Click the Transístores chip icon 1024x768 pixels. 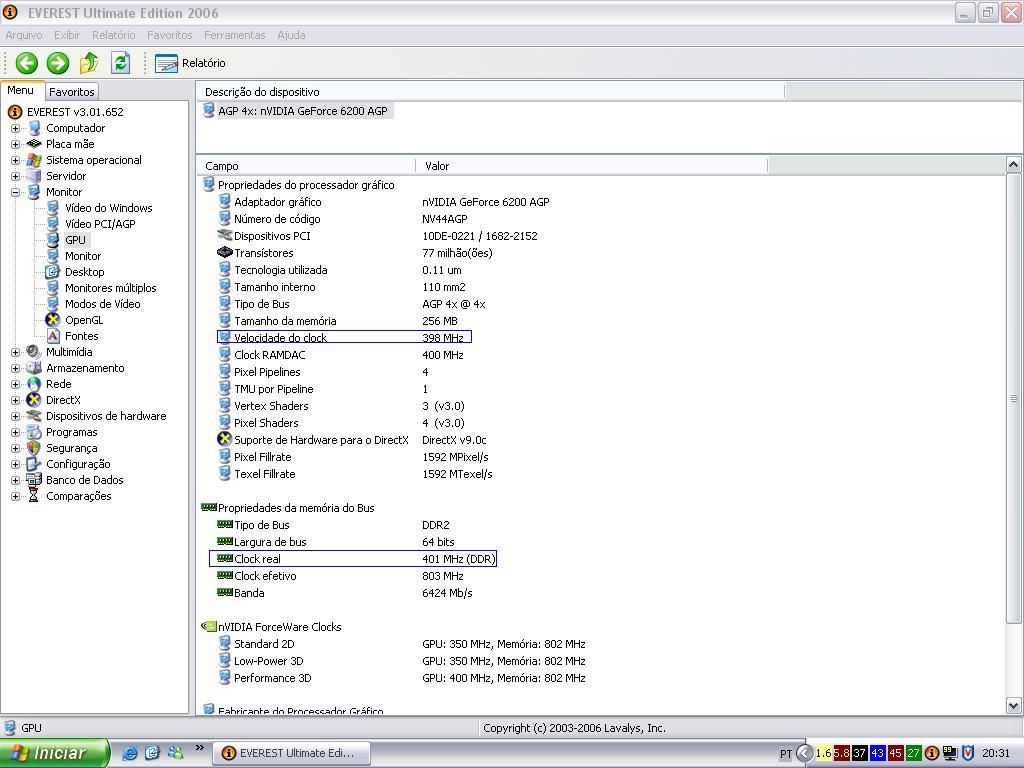coord(225,252)
